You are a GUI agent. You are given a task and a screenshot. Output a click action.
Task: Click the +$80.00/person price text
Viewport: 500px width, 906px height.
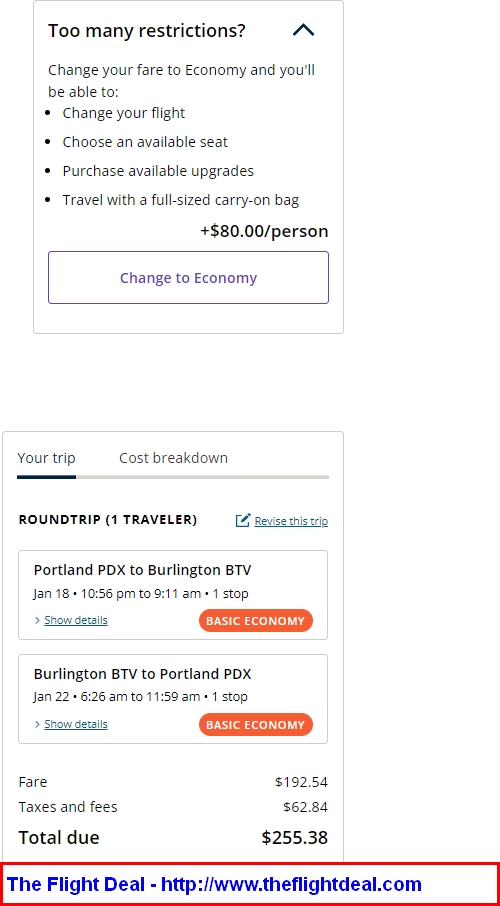[x=264, y=231]
